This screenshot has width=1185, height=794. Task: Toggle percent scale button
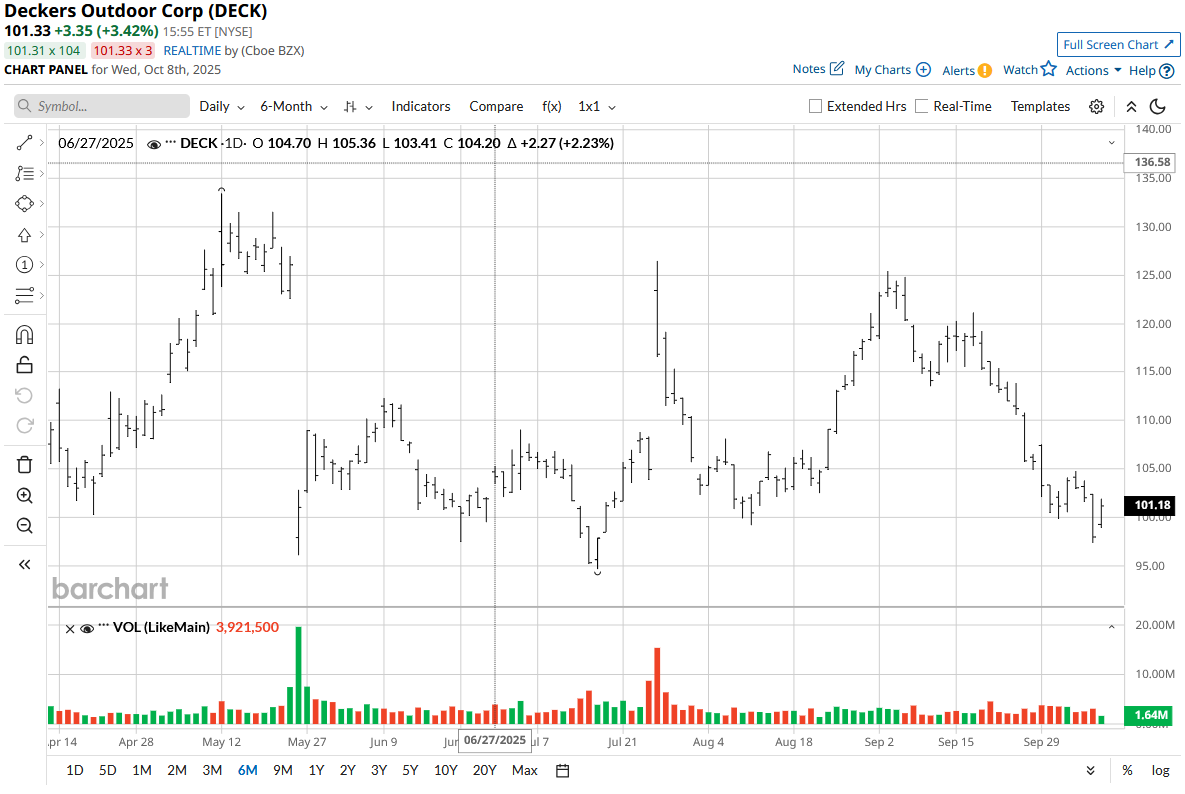(1128, 771)
